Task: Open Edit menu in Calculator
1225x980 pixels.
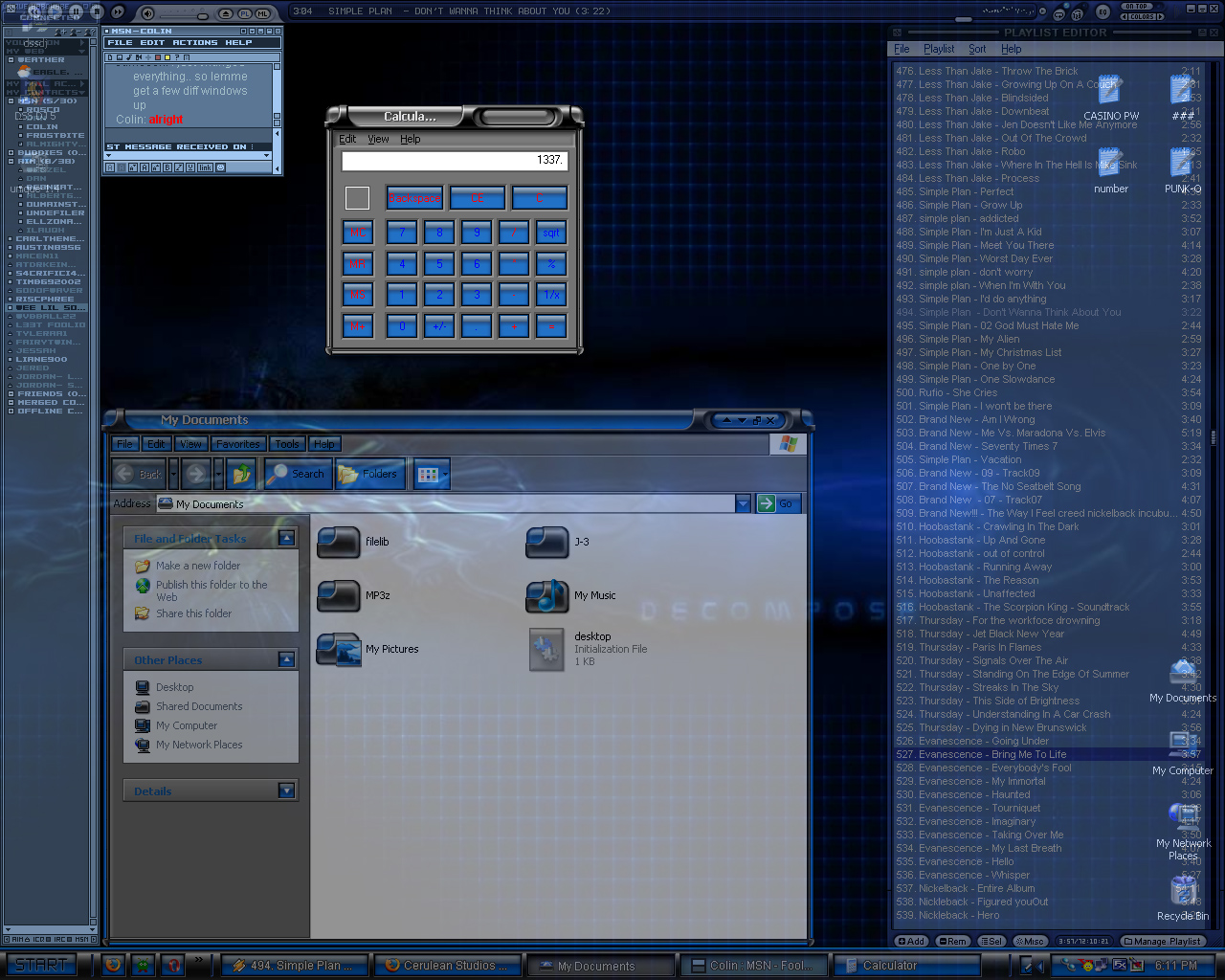Action: point(347,139)
